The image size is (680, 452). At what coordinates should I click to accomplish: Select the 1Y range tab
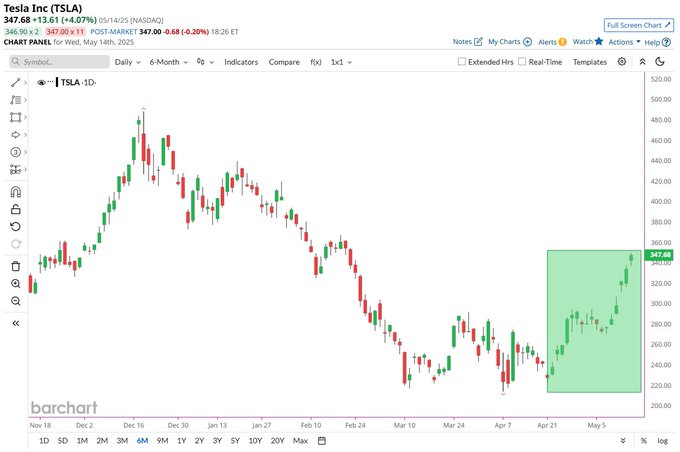pos(182,441)
